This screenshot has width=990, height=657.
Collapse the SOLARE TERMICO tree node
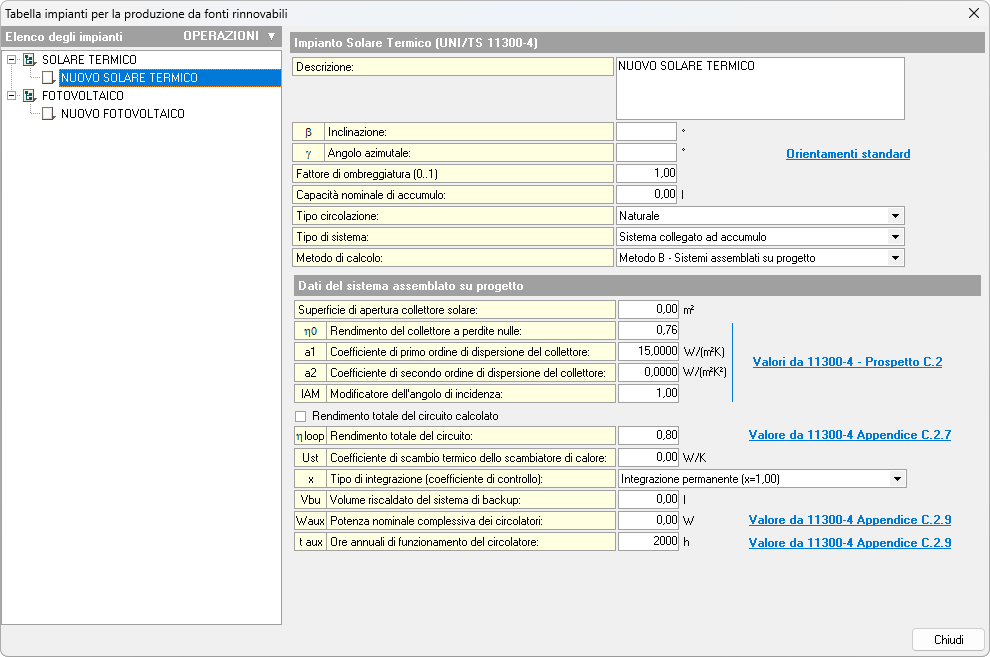(x=11, y=60)
